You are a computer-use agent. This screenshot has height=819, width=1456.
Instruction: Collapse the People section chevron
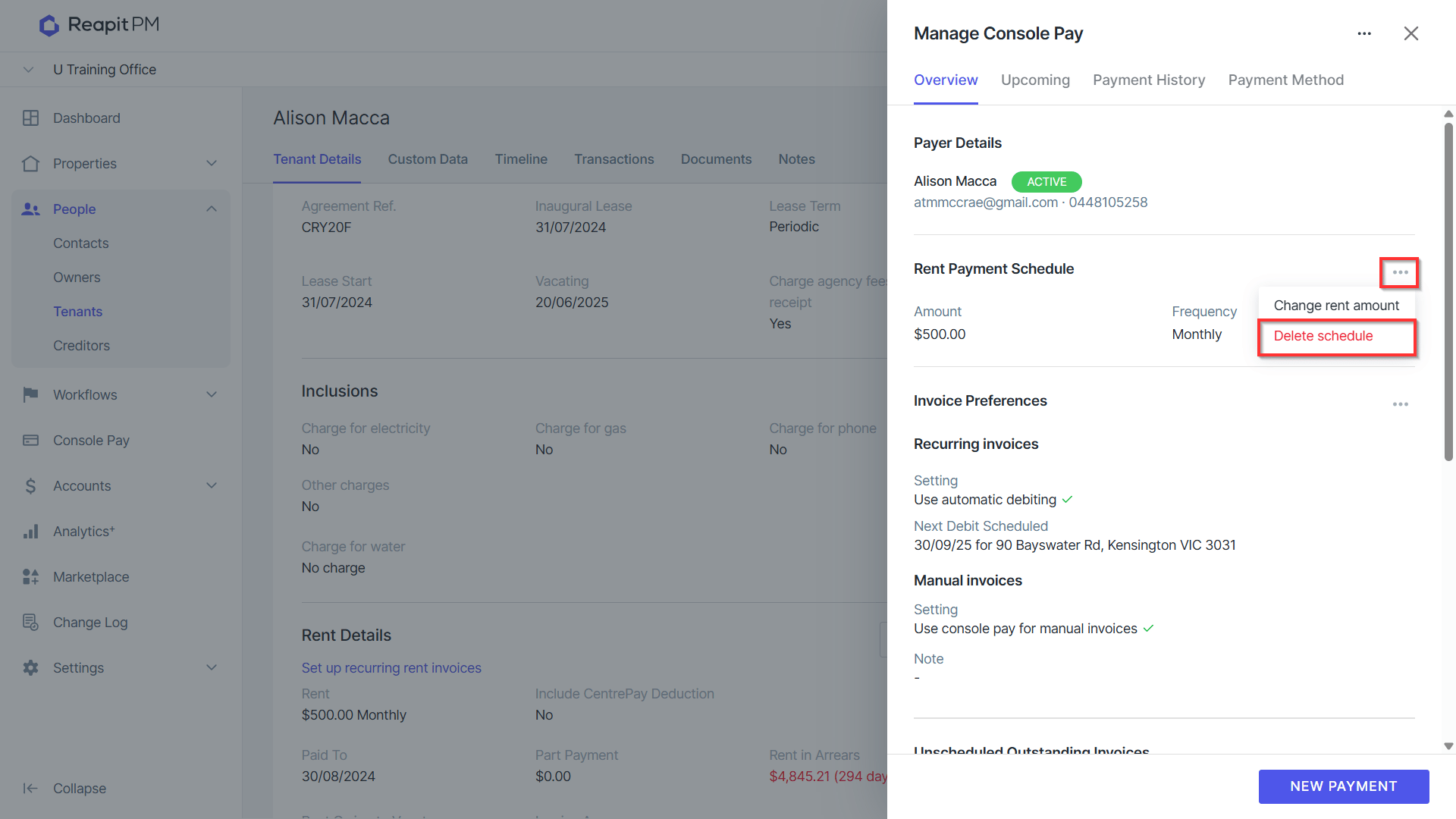coord(212,209)
